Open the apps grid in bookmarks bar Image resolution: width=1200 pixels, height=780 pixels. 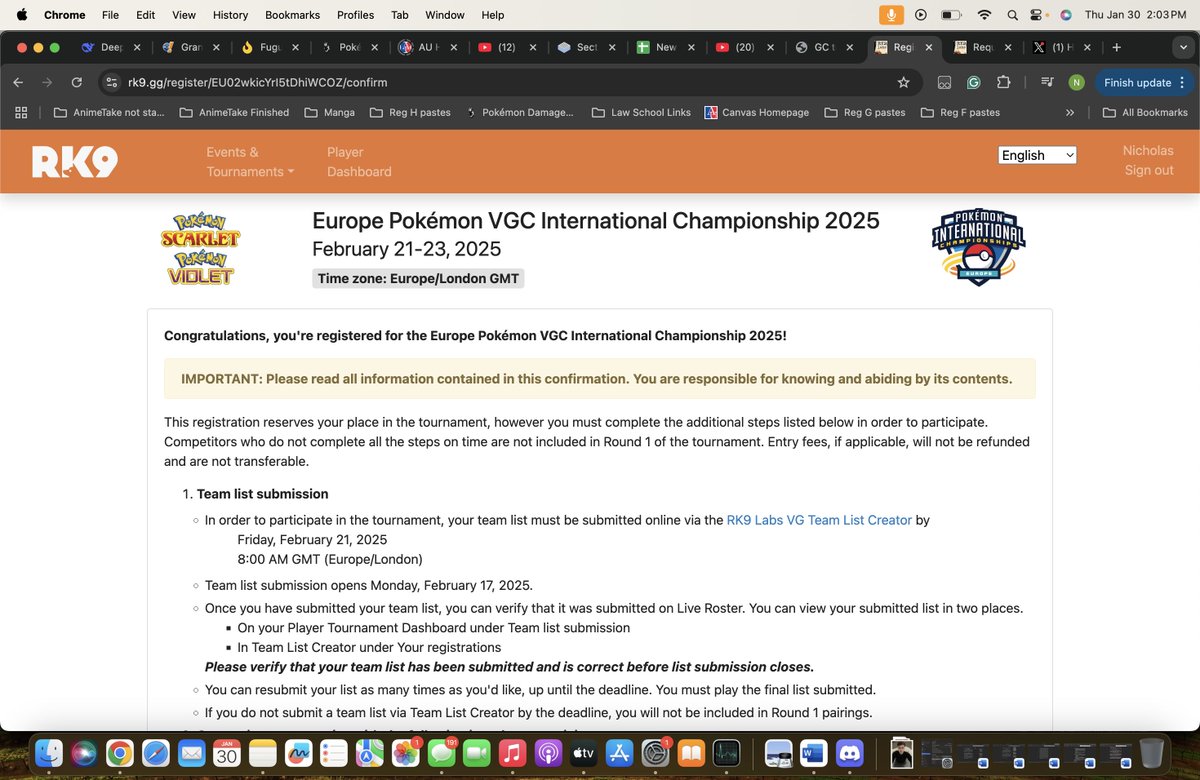[20, 113]
